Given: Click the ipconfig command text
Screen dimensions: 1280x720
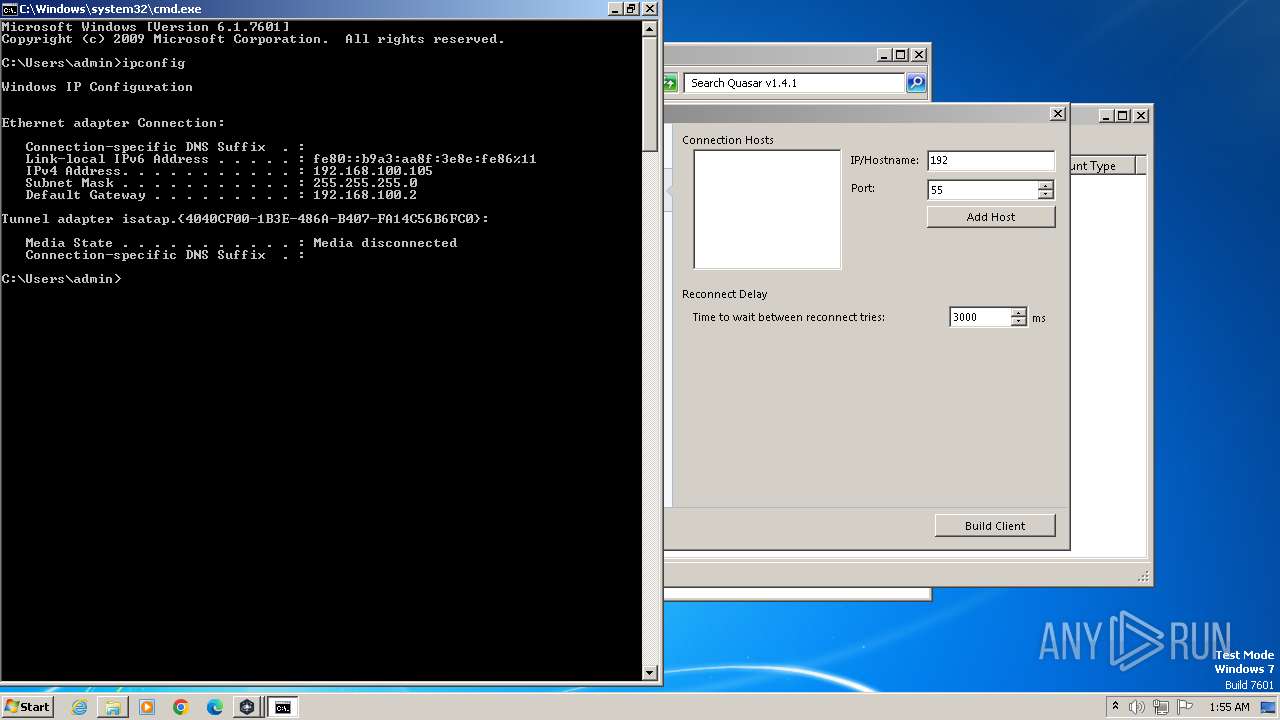Looking at the screenshot, I should [153, 63].
